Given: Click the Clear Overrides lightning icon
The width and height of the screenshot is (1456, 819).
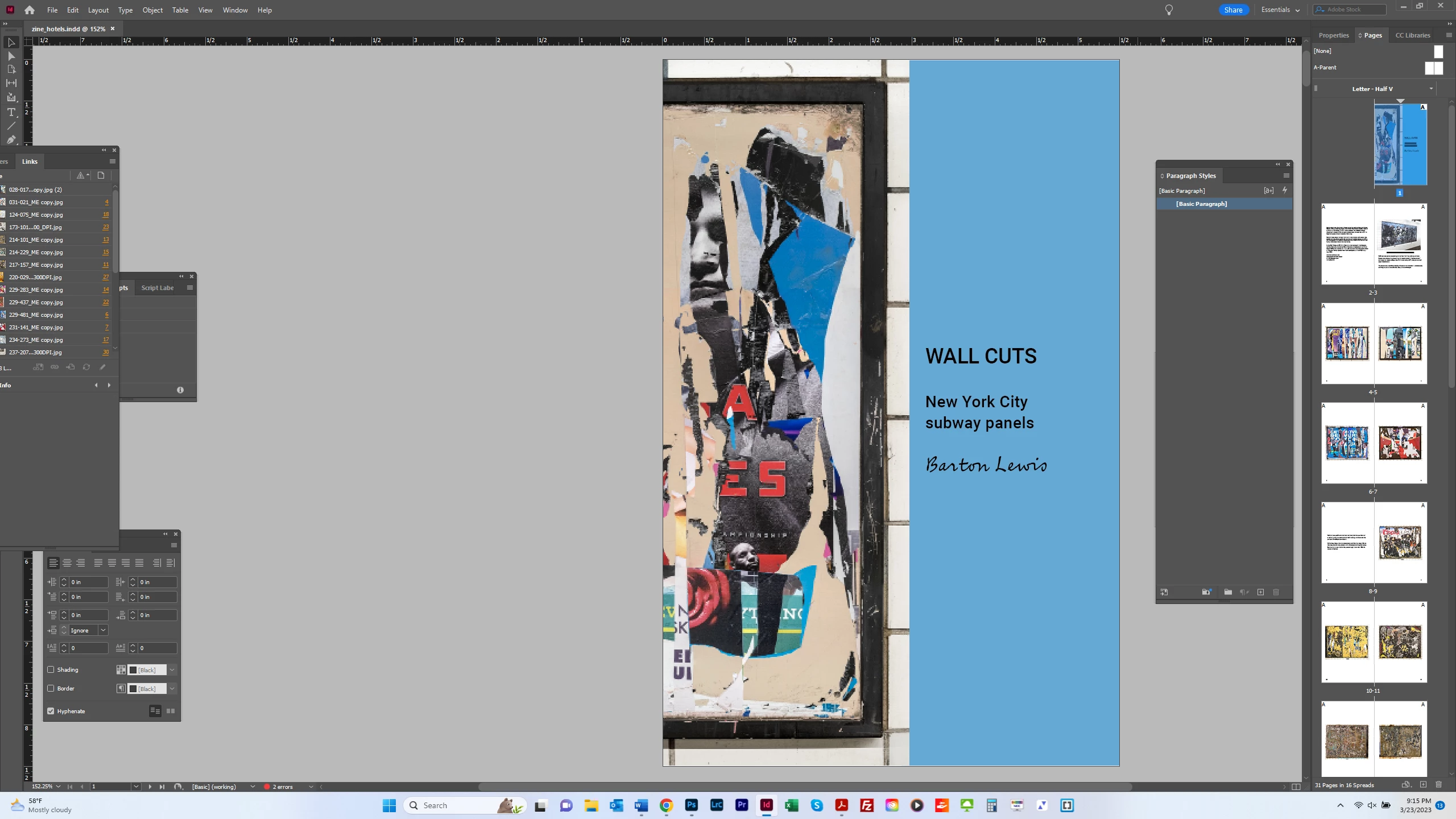Looking at the screenshot, I should tap(1284, 191).
